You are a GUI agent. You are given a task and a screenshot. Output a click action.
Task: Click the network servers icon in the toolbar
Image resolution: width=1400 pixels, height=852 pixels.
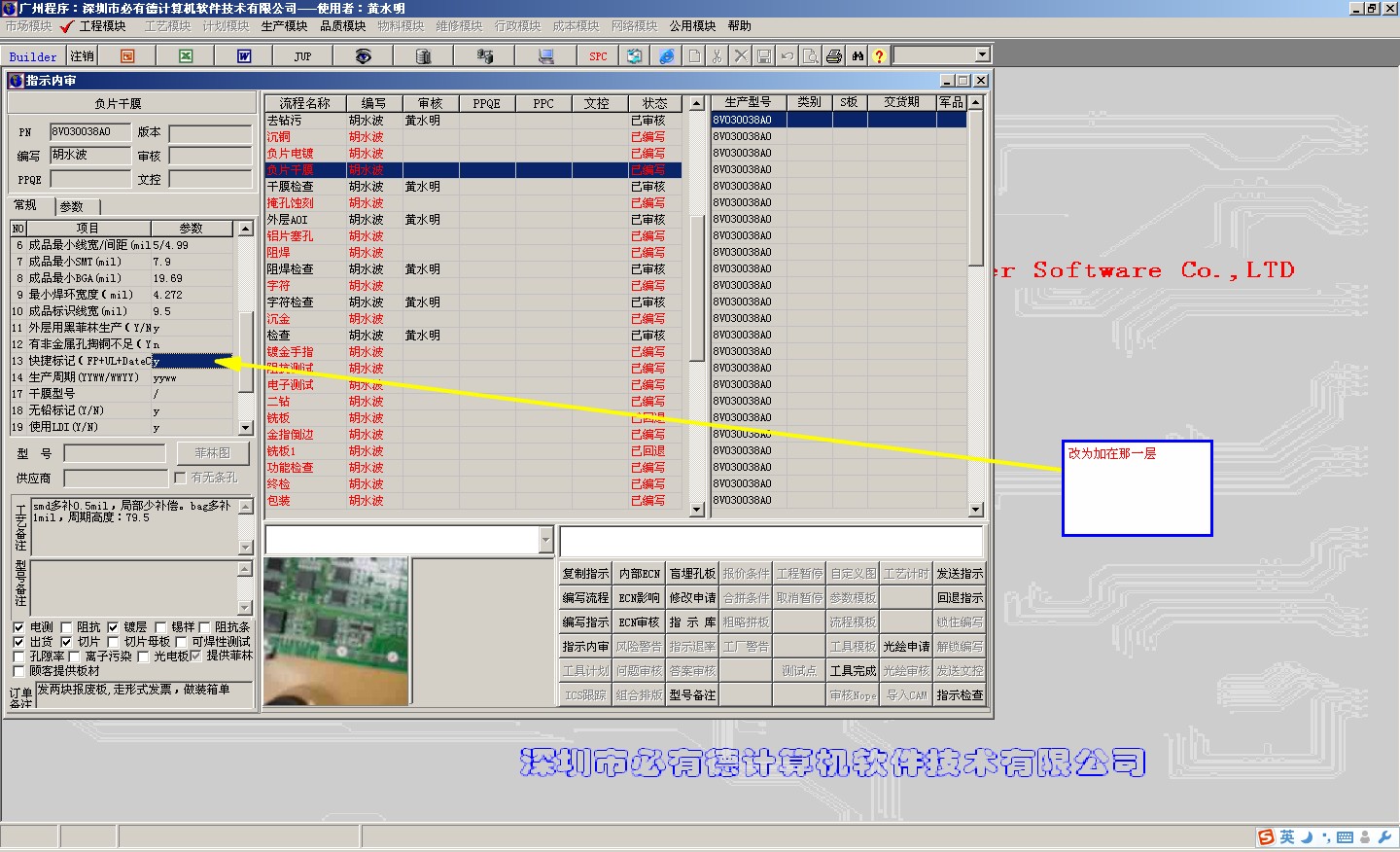click(484, 56)
